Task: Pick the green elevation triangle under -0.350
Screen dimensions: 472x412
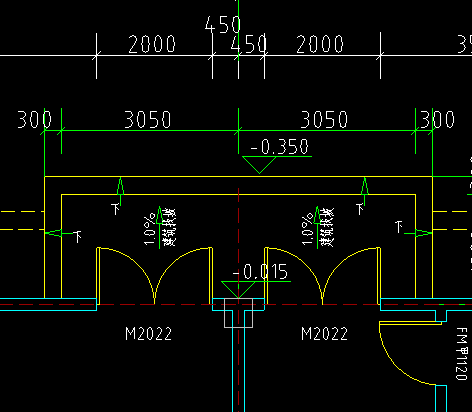Action: pyautogui.click(x=259, y=165)
